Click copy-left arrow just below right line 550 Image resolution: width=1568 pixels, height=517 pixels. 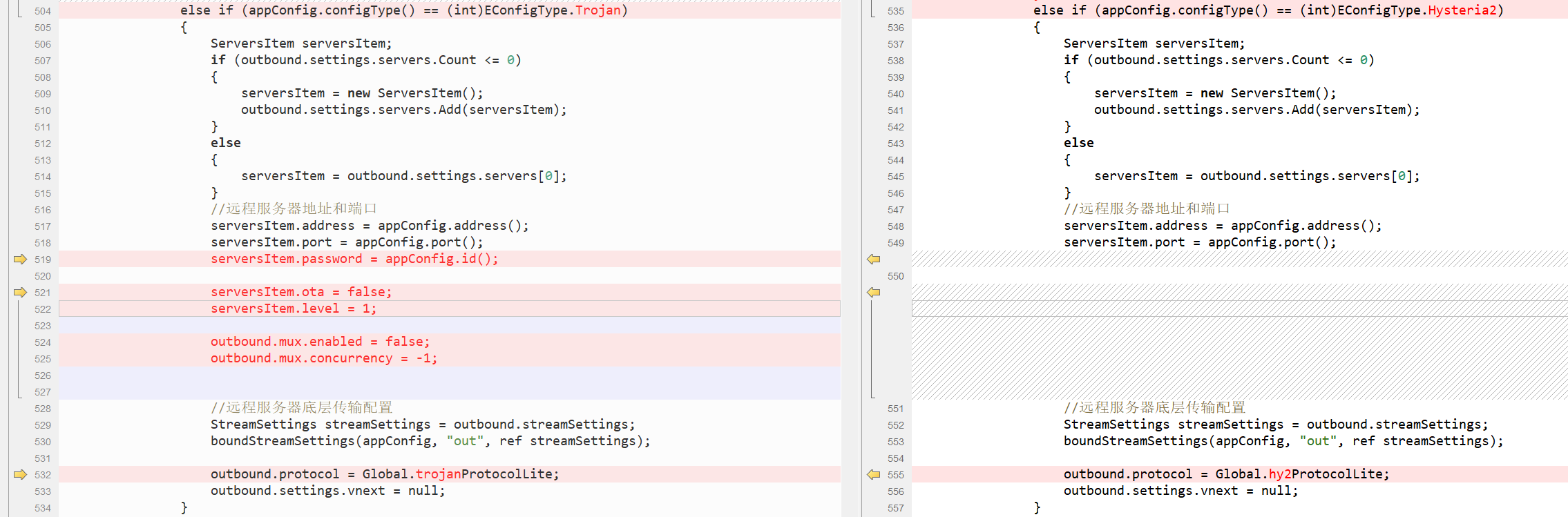point(874,293)
